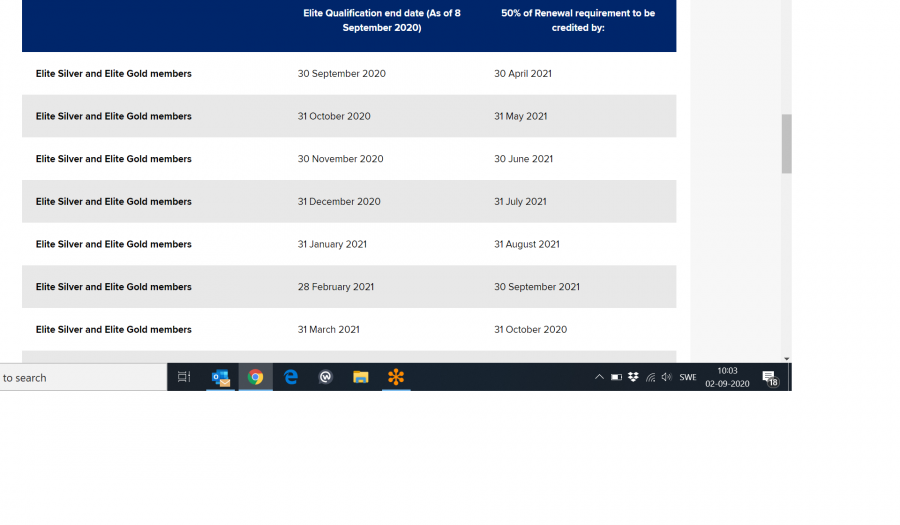Click the 31 October 2020 renewal date cell

(x=530, y=330)
